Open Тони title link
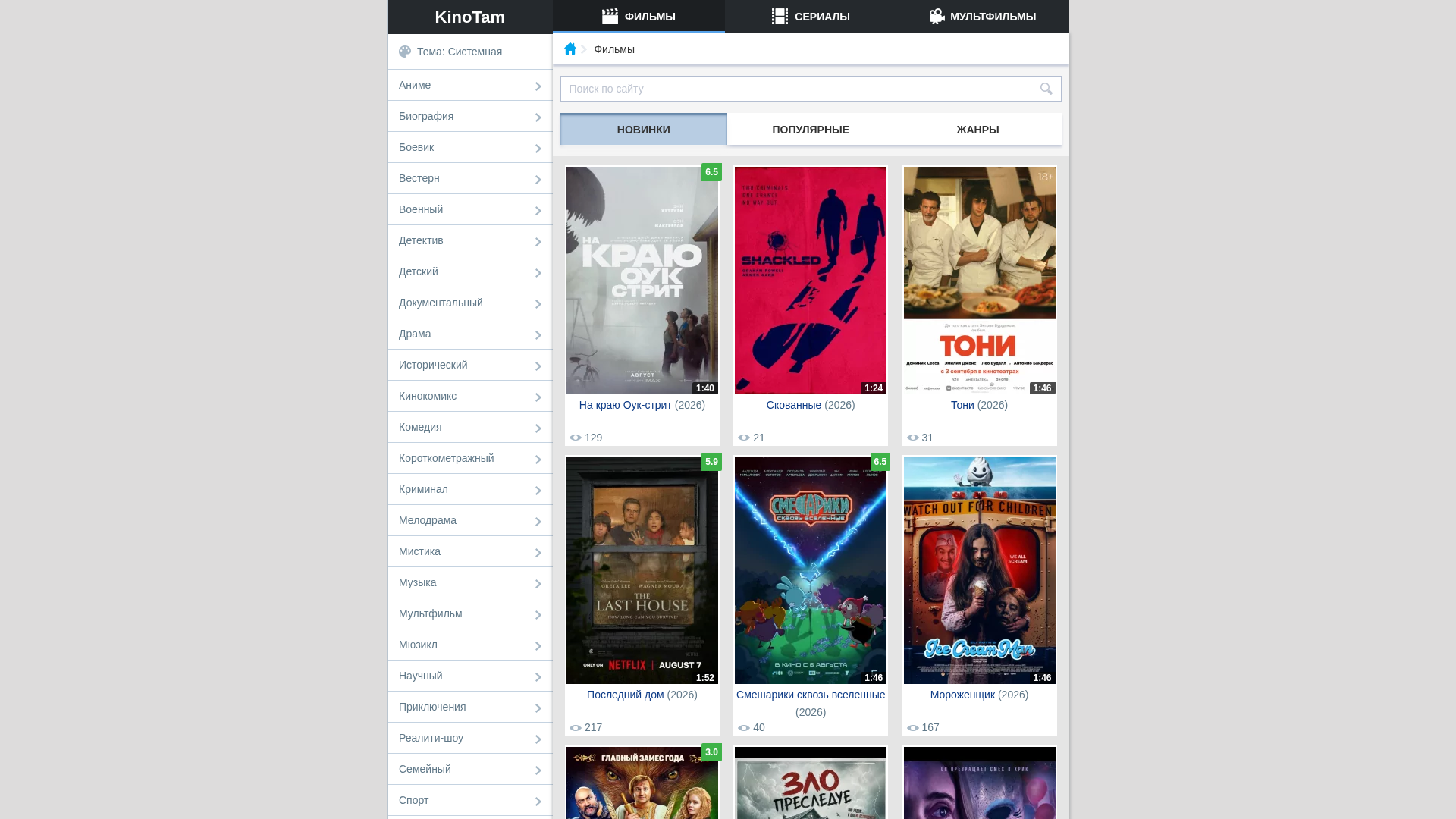The width and height of the screenshot is (1456, 819). tap(962, 405)
